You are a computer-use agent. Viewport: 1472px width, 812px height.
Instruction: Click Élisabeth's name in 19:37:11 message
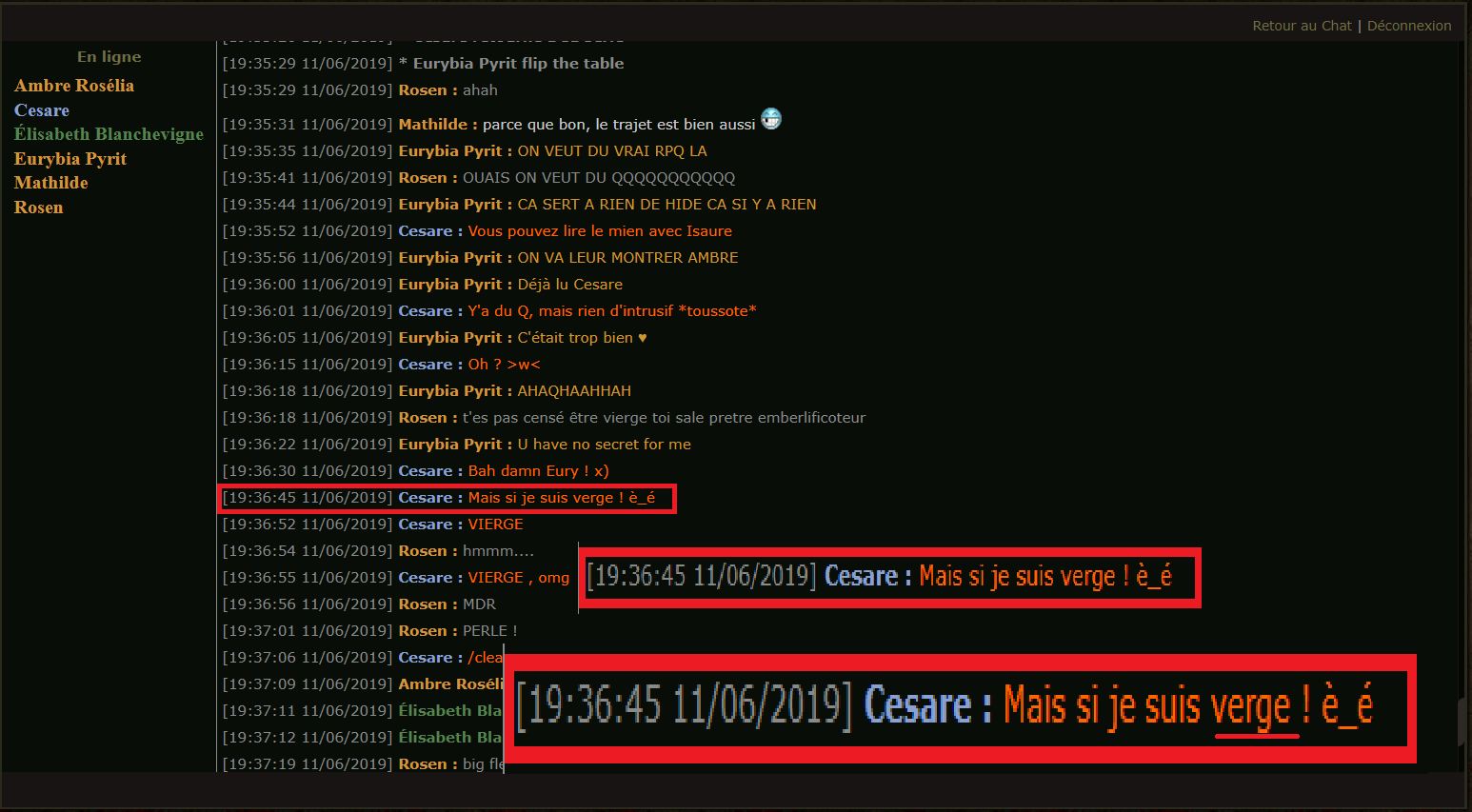pyautogui.click(x=450, y=711)
